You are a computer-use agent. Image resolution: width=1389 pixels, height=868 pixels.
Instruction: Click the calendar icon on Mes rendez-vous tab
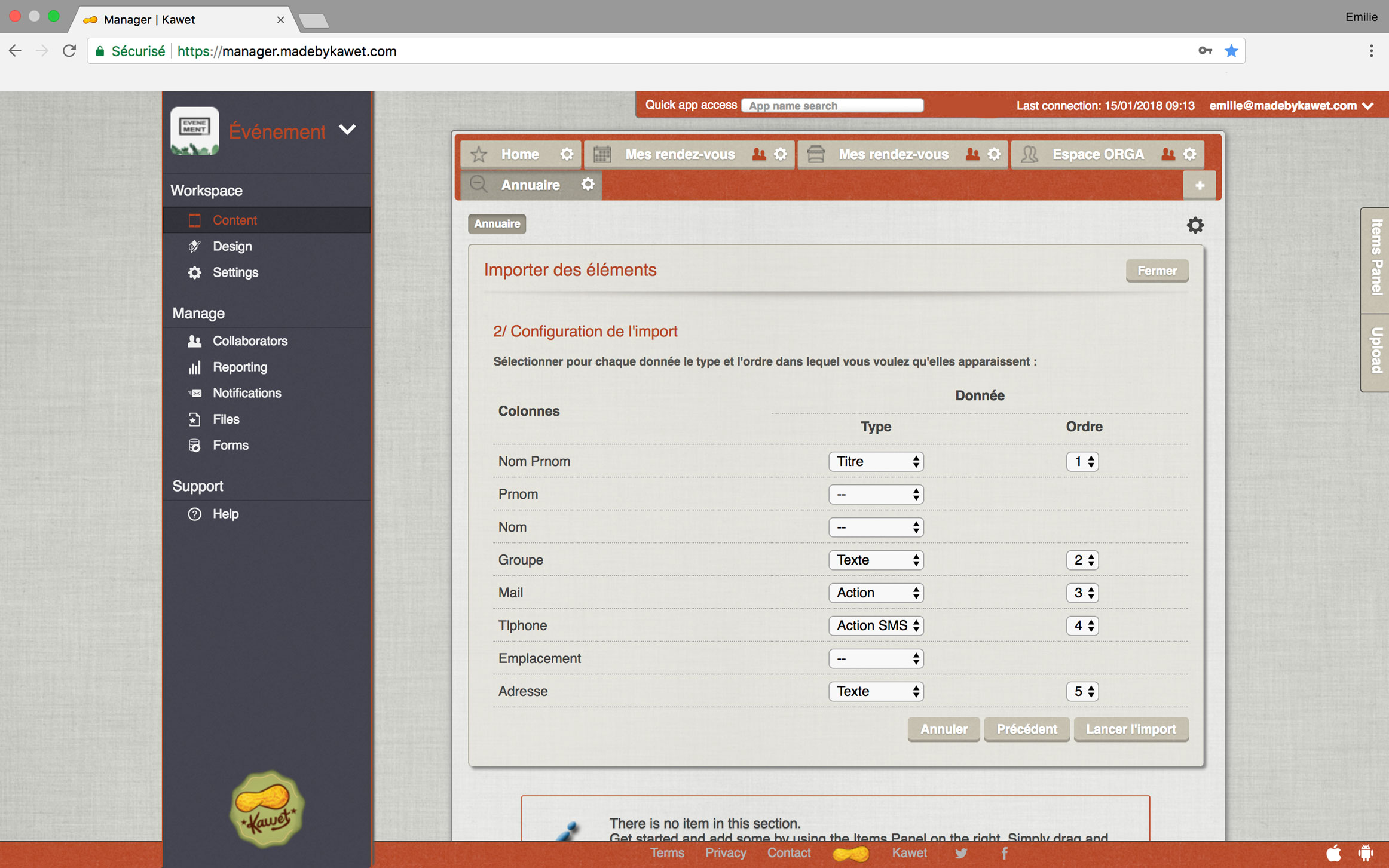(602, 154)
